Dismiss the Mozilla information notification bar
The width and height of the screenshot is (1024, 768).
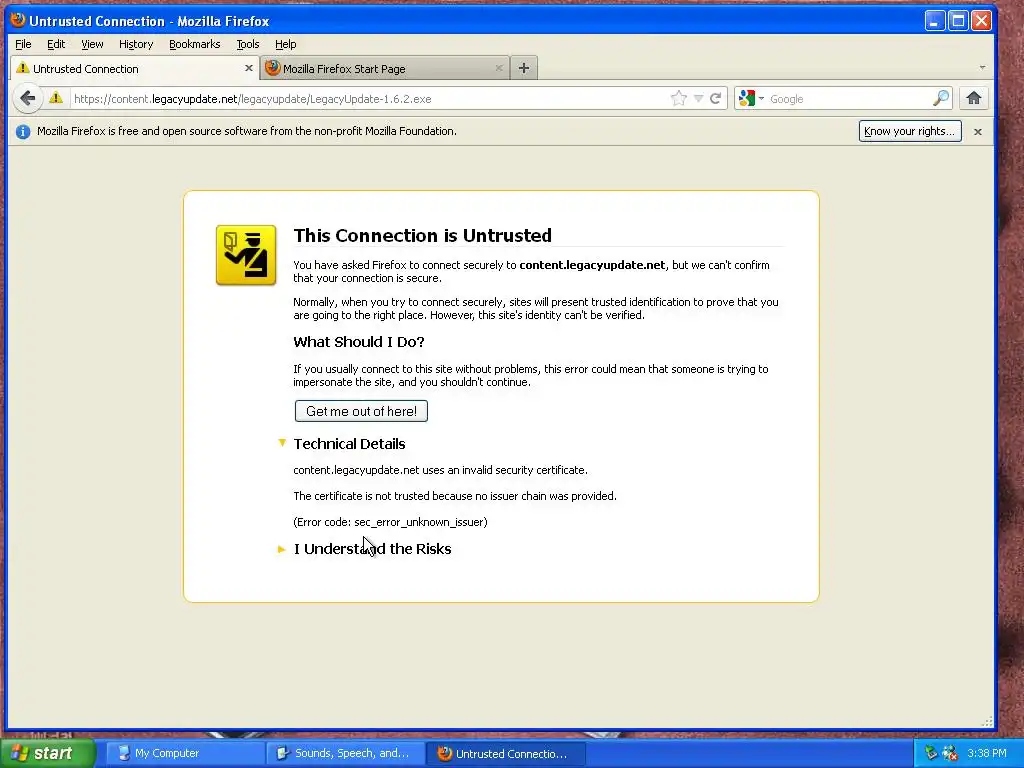point(978,131)
